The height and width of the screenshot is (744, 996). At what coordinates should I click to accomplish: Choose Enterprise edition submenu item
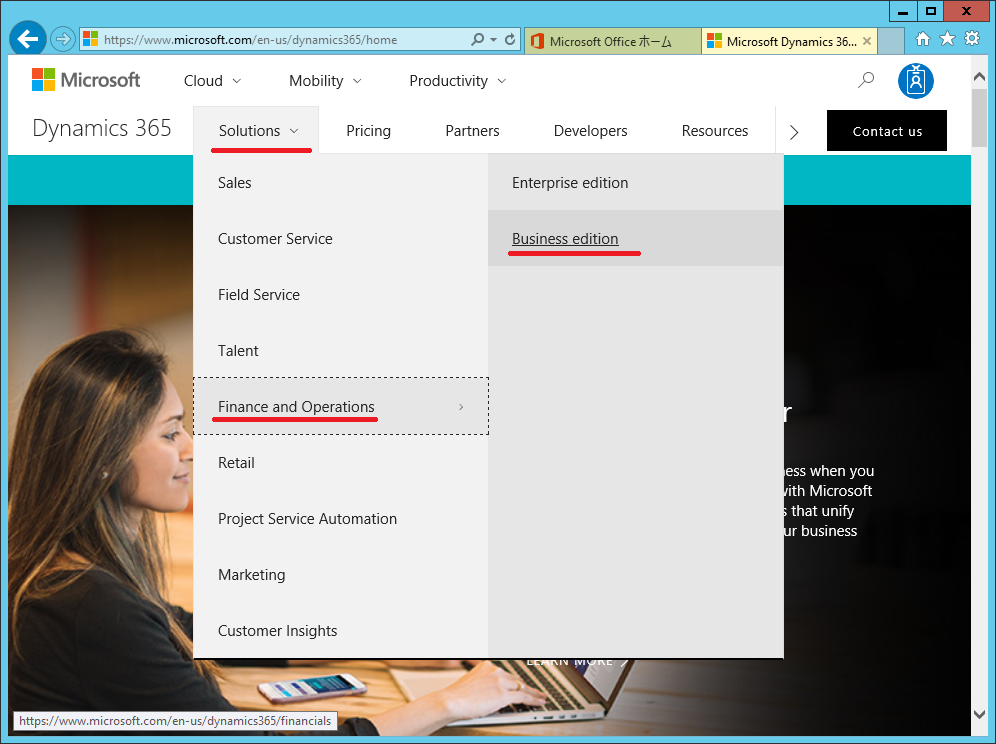[636, 183]
